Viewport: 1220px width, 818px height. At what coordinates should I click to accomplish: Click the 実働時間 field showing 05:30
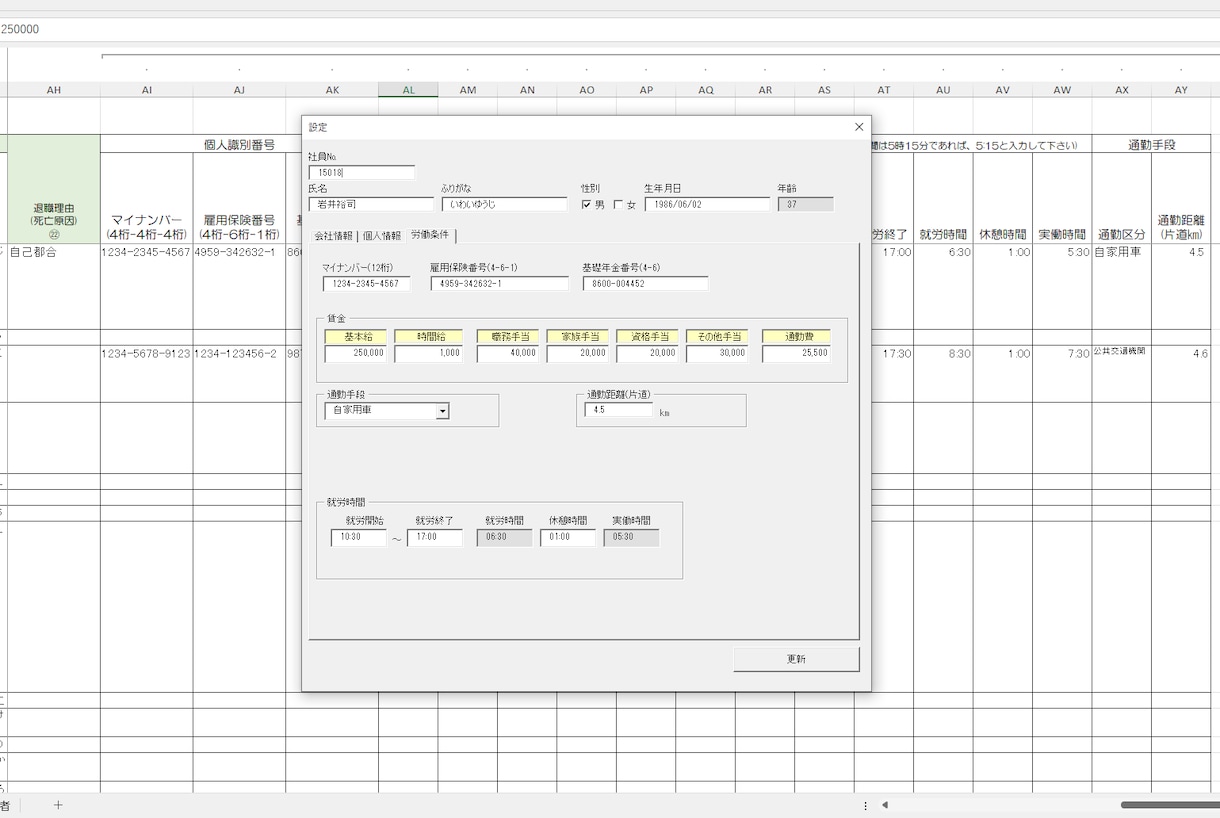(631, 538)
